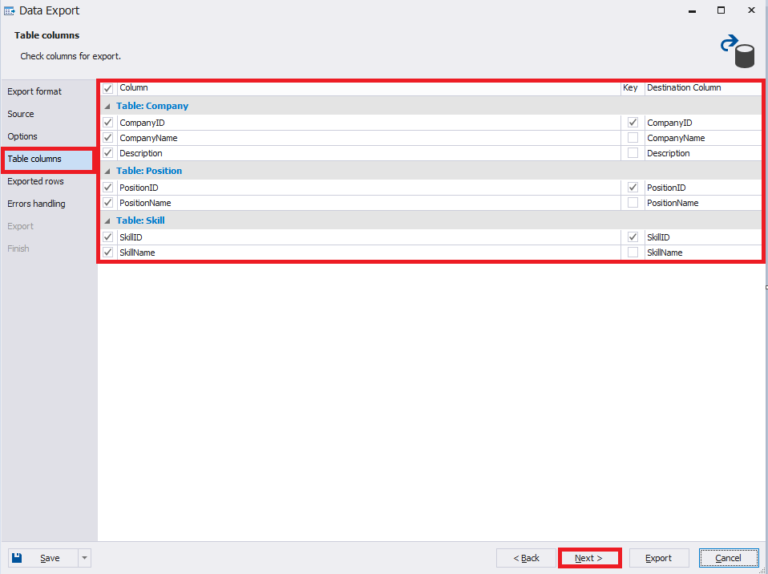Collapse the Table: Skill group
Screen dimensions: 768x574
(107, 221)
